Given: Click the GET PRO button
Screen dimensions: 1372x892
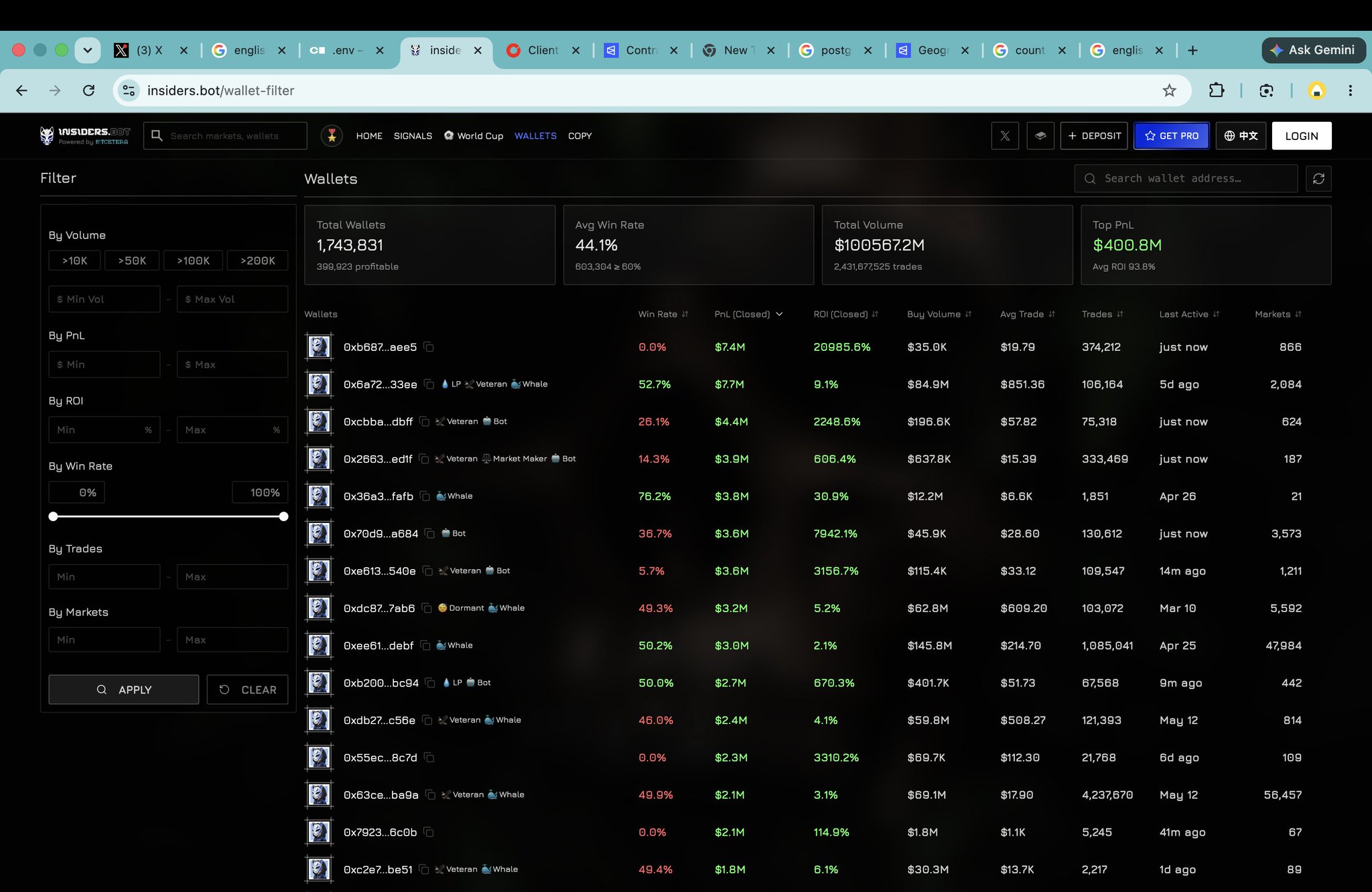Looking at the screenshot, I should (1172, 136).
